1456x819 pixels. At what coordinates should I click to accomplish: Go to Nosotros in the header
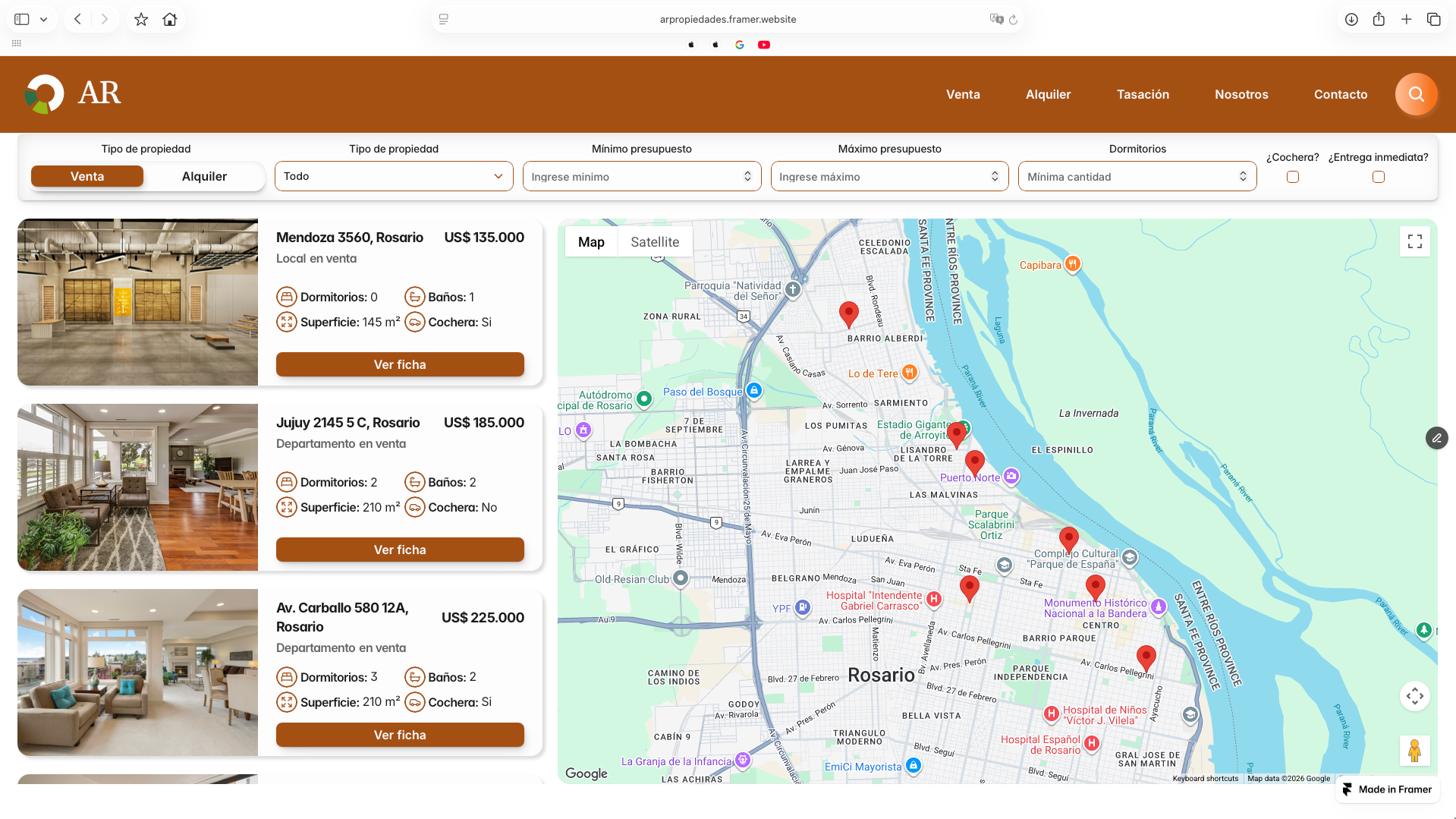(1241, 94)
